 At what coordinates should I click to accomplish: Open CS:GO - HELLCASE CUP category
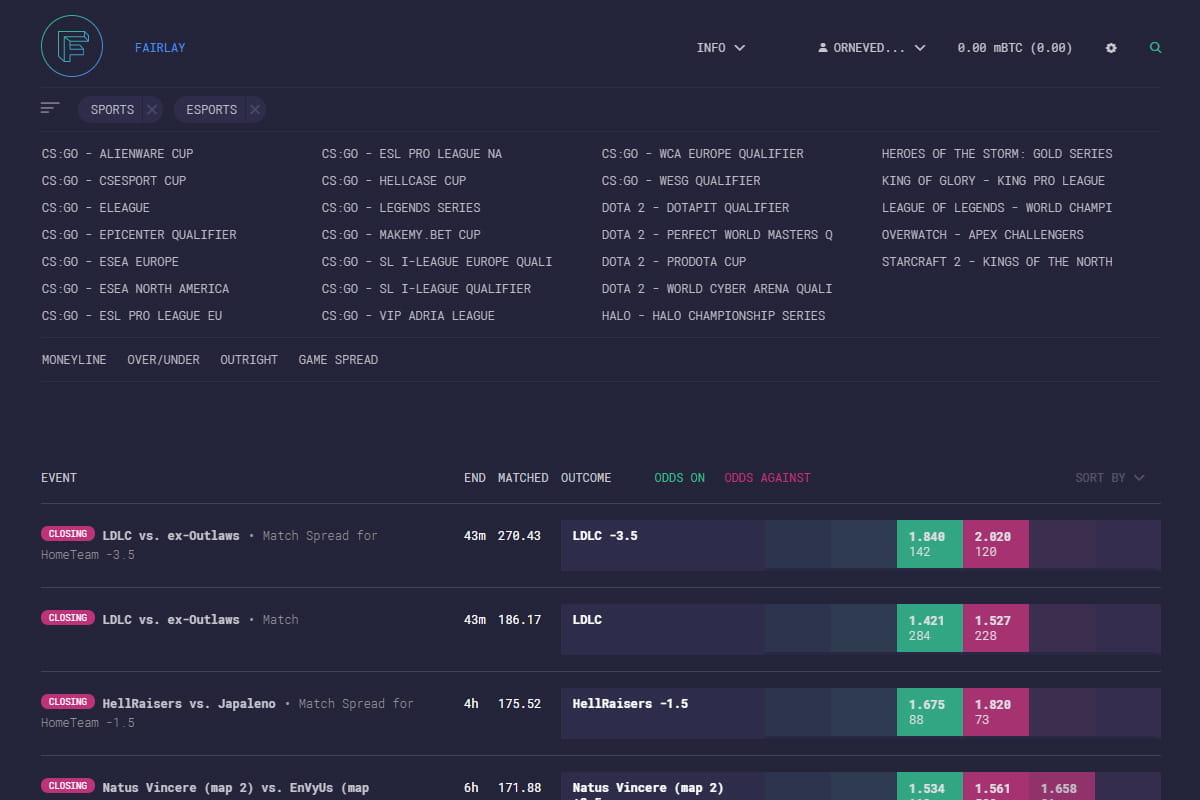point(394,181)
